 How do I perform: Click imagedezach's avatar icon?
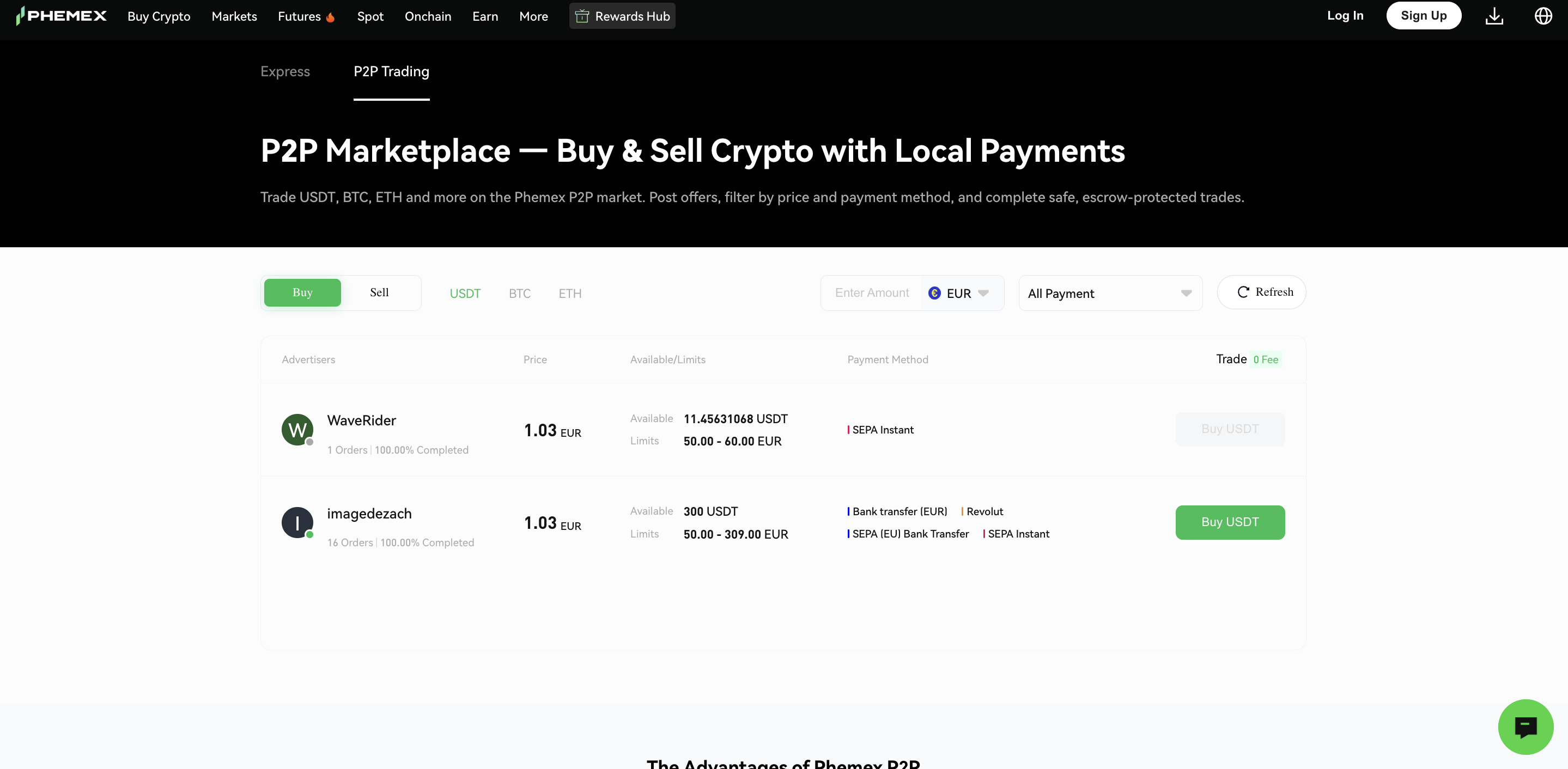point(297,523)
